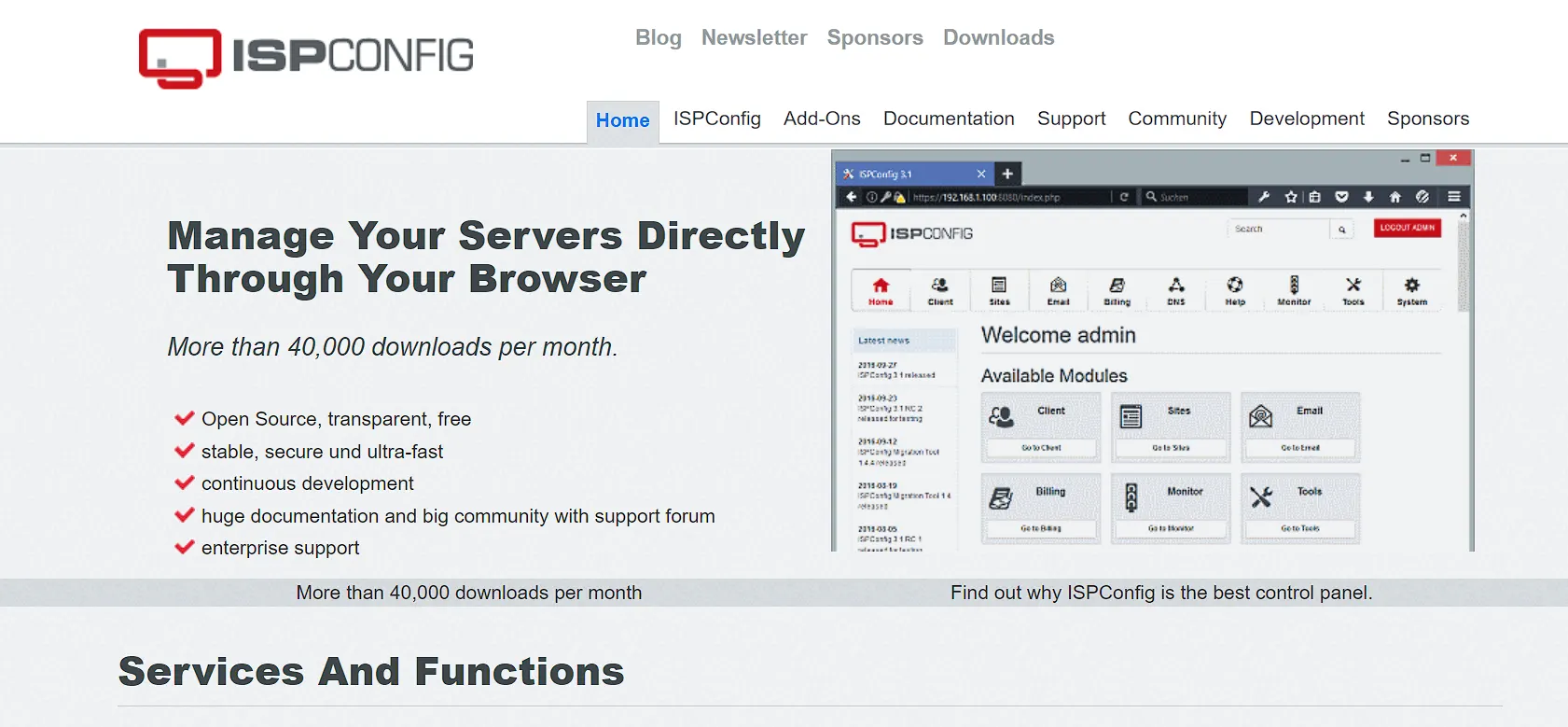Click 'continuous development' list item
The width and height of the screenshot is (1568, 727).
[x=307, y=483]
